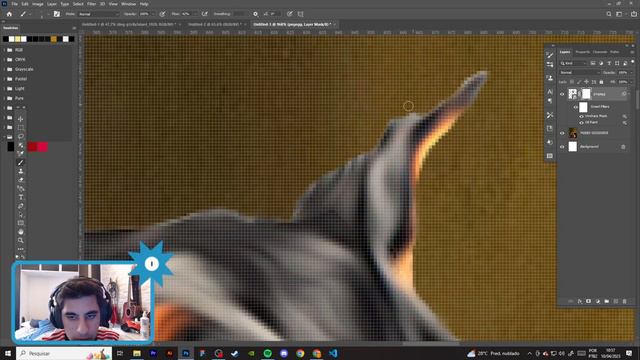Toggle pressure for opacity icon

click(162, 14)
